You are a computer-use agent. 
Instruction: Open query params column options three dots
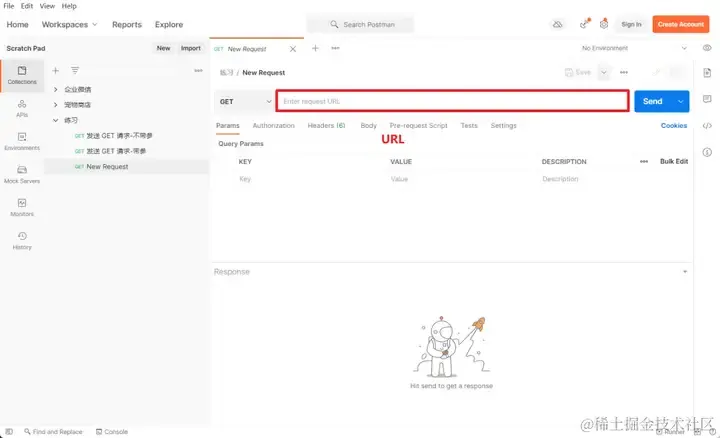pyautogui.click(x=644, y=162)
